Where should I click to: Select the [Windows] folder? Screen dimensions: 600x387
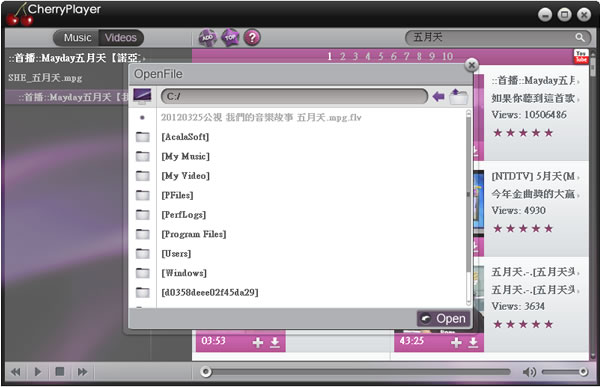click(x=184, y=273)
